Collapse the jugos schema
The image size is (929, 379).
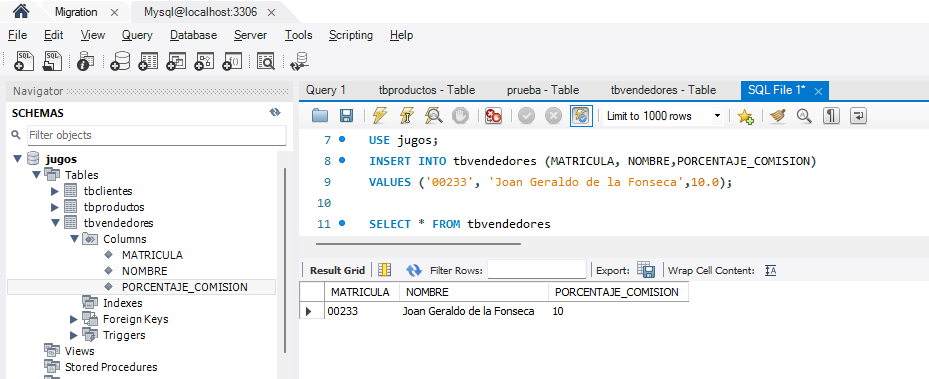click(17, 159)
